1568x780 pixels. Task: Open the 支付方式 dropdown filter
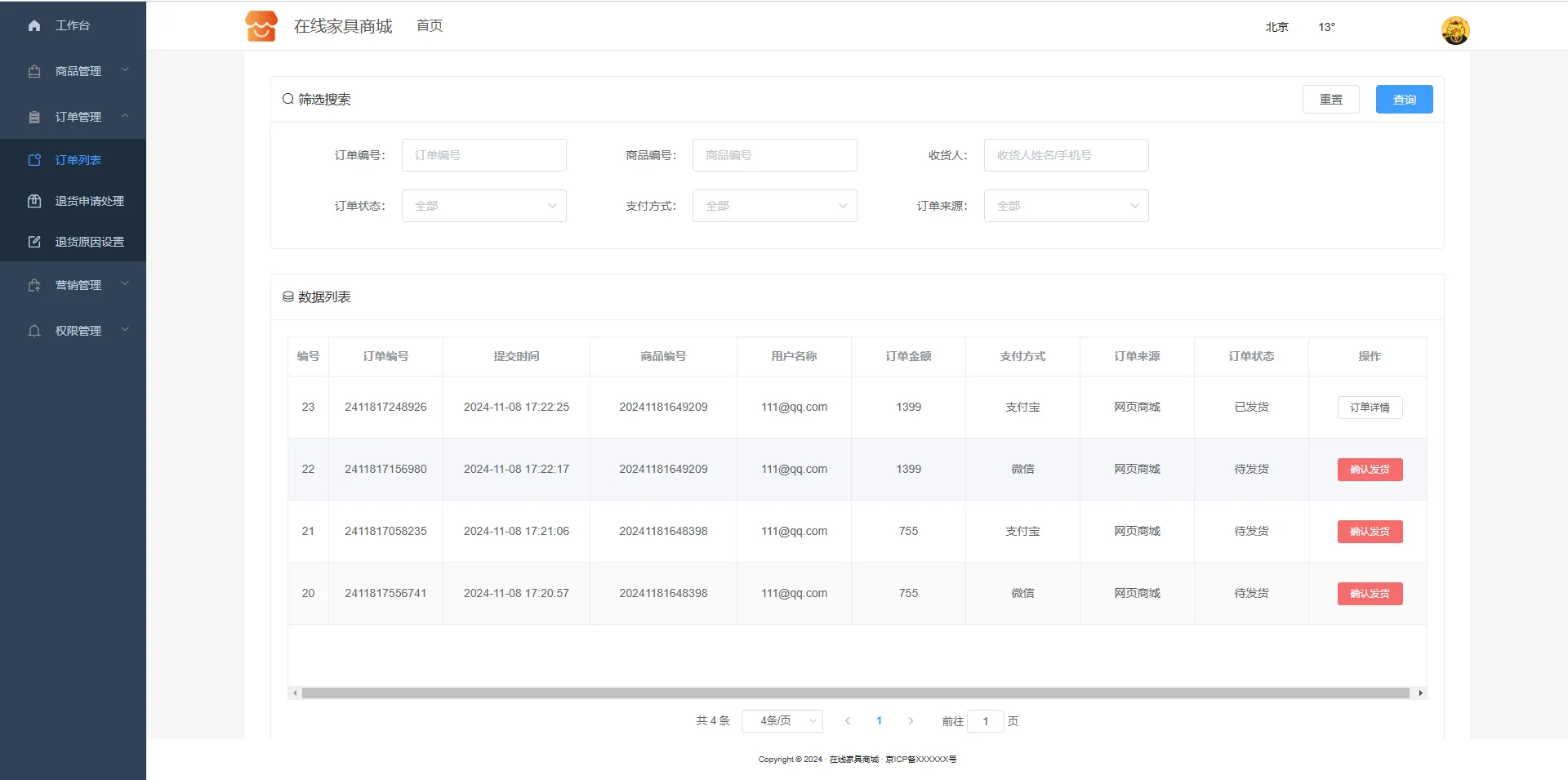[774, 206]
